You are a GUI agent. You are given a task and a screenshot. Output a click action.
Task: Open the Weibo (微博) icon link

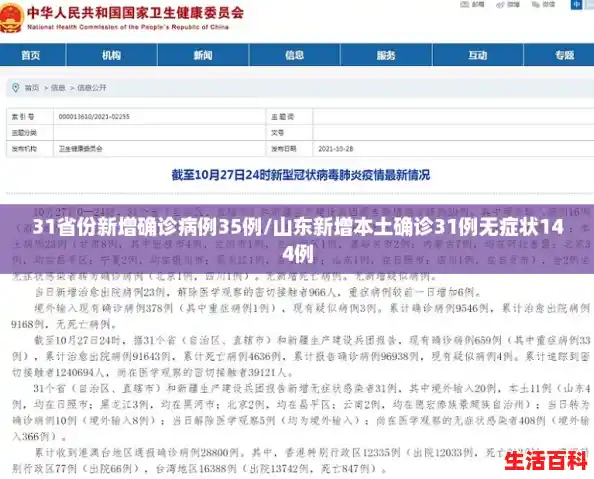point(508,5)
